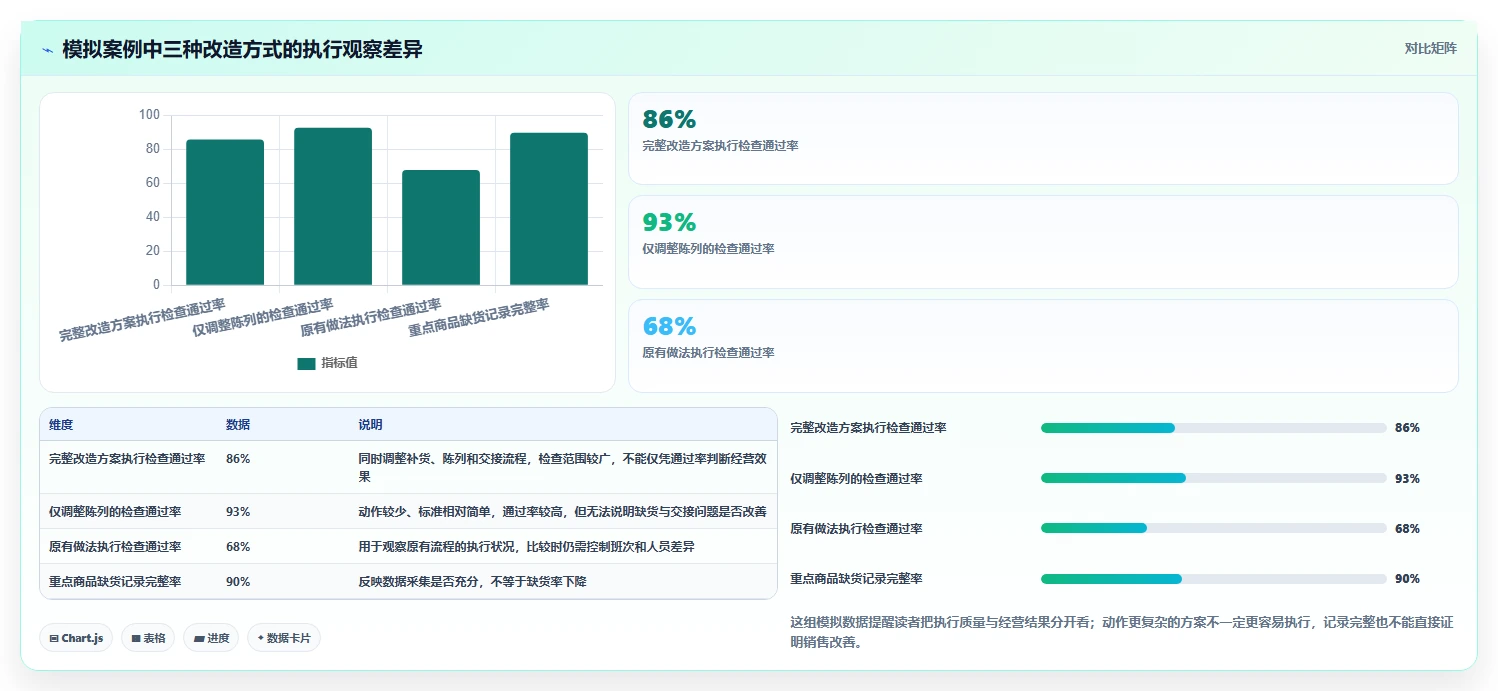Image resolution: width=1498 pixels, height=691 pixels.
Task: Click the 数据卡片 tag chip
Action: click(284, 638)
